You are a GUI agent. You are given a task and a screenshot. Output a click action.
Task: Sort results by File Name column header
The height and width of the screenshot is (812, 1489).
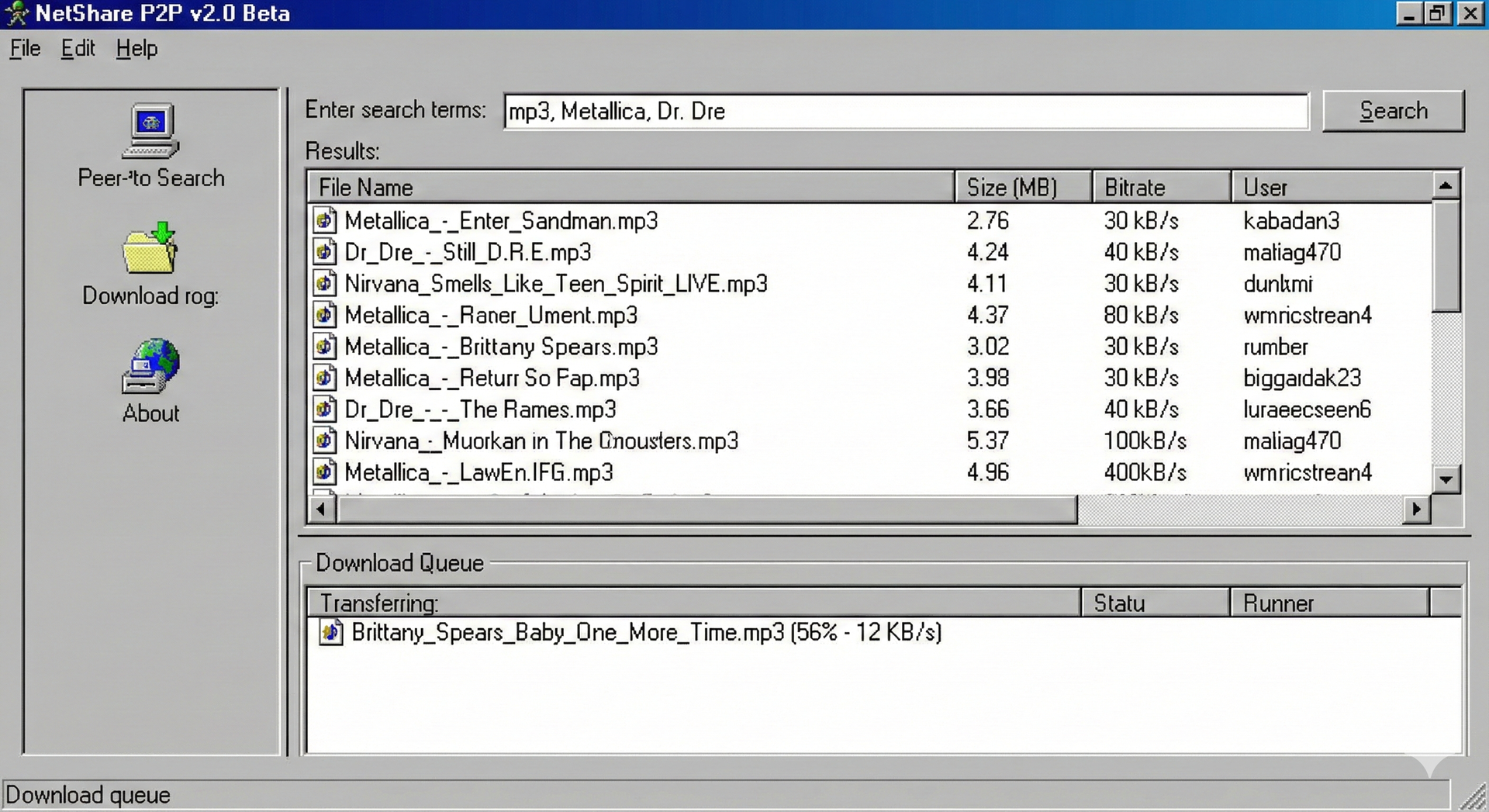[631, 187]
